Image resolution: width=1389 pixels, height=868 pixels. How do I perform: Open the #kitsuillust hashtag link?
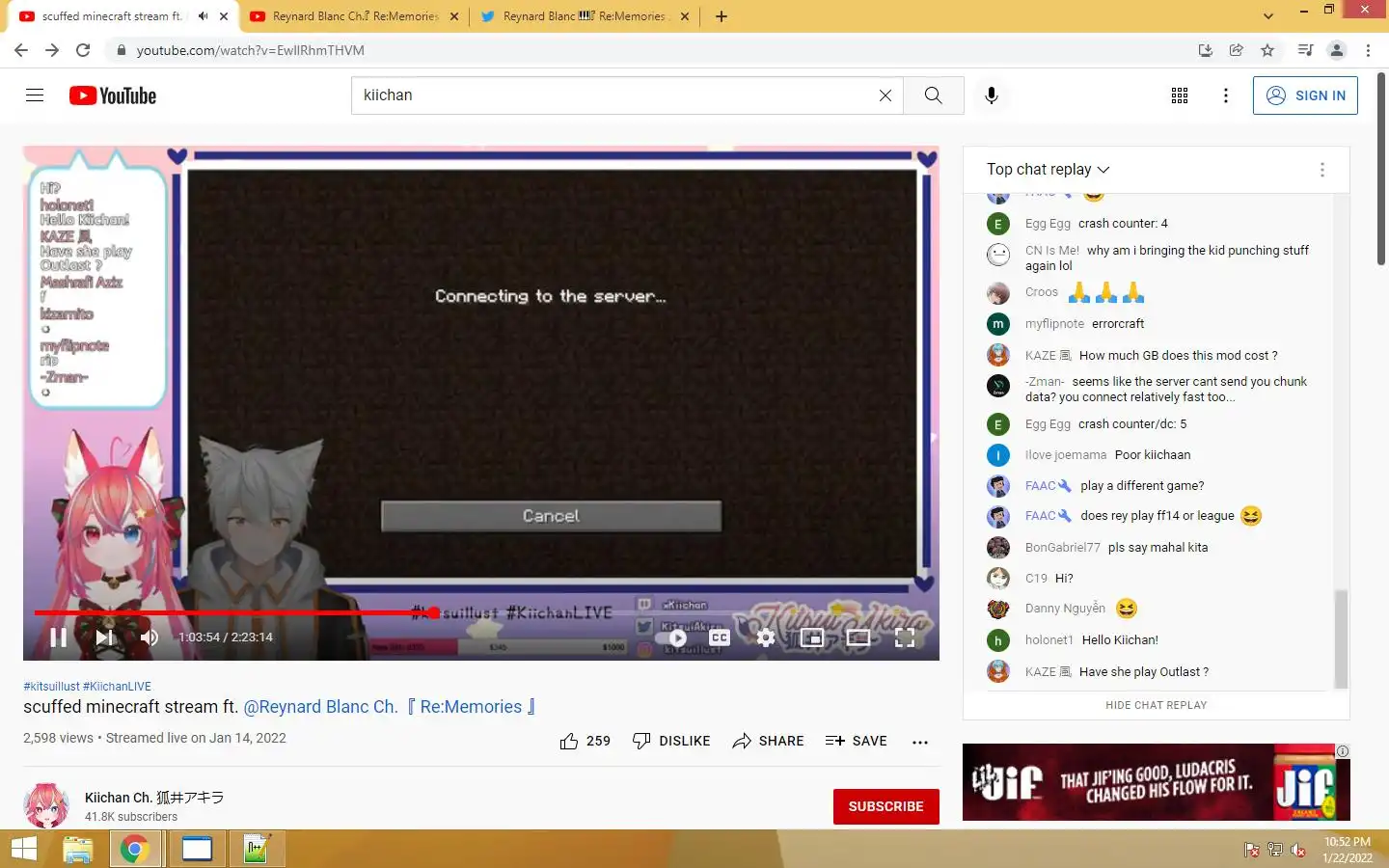pyautogui.click(x=51, y=687)
